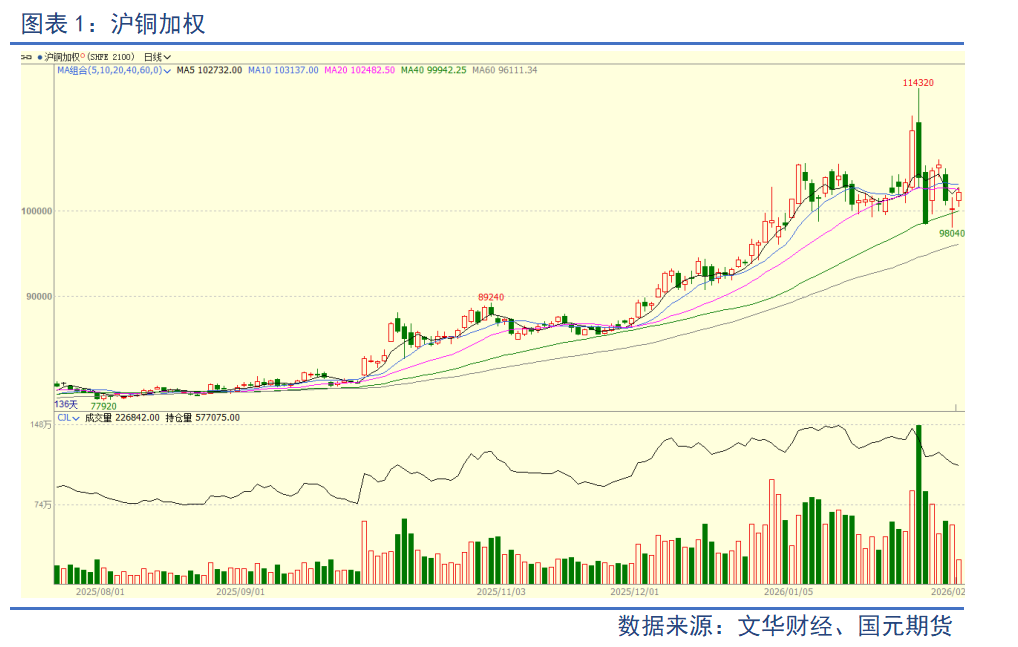Select the 2025/11/03 date on the time axis
This screenshot has width=1018, height=647.
[x=500, y=591]
